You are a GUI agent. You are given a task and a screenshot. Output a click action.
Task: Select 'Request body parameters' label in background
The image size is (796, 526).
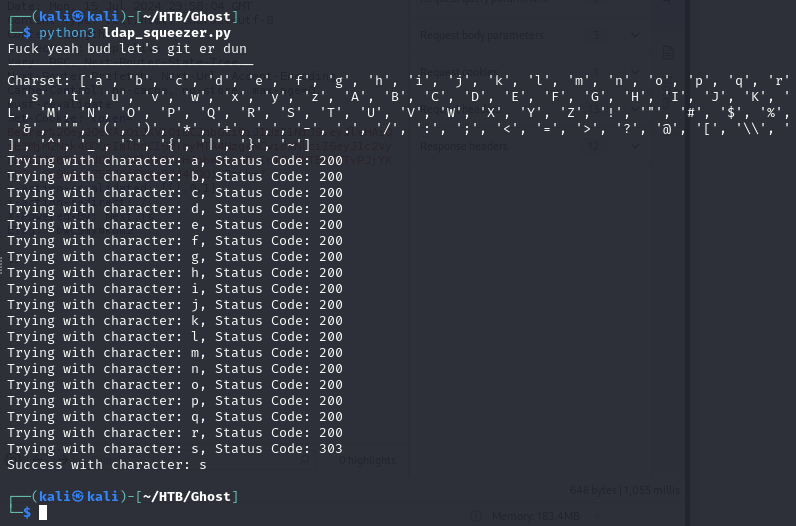coord(481,35)
